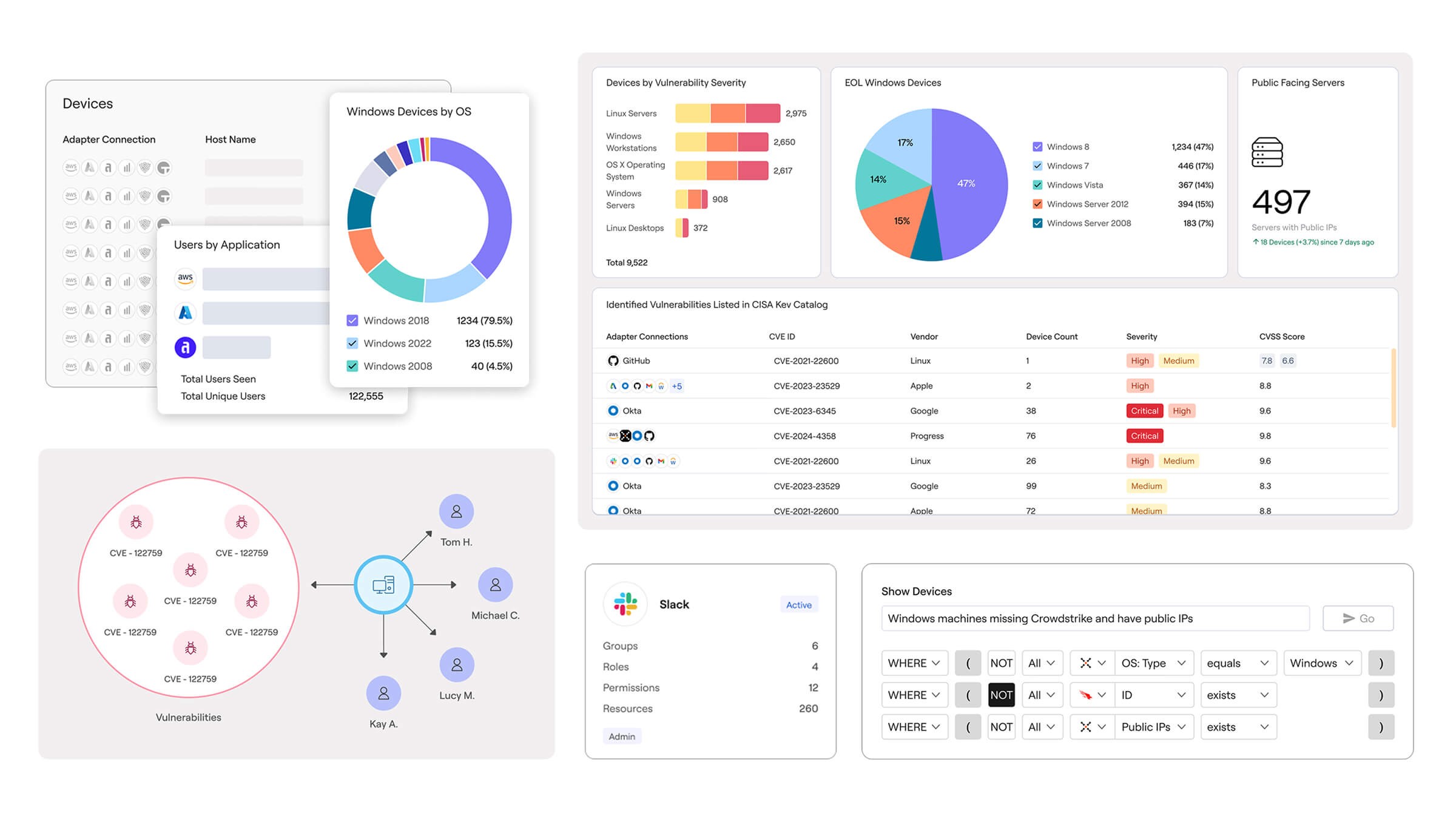Click the GitHub icon in first table row
1456x819 pixels.
(x=613, y=360)
